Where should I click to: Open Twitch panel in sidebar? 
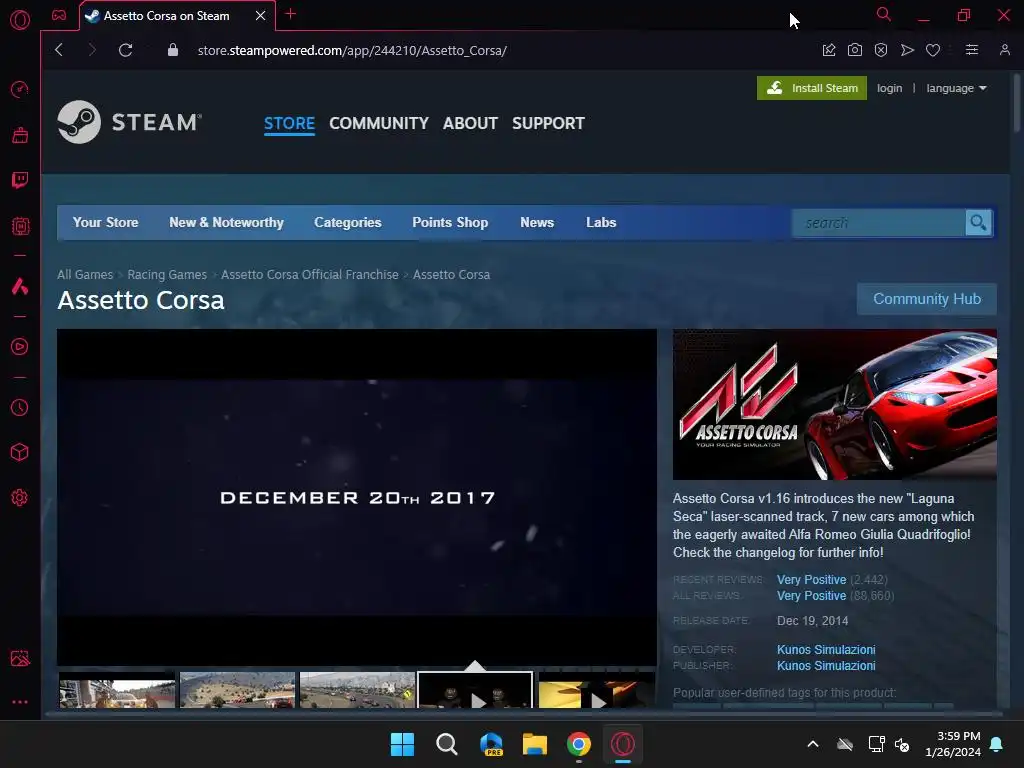click(x=20, y=180)
